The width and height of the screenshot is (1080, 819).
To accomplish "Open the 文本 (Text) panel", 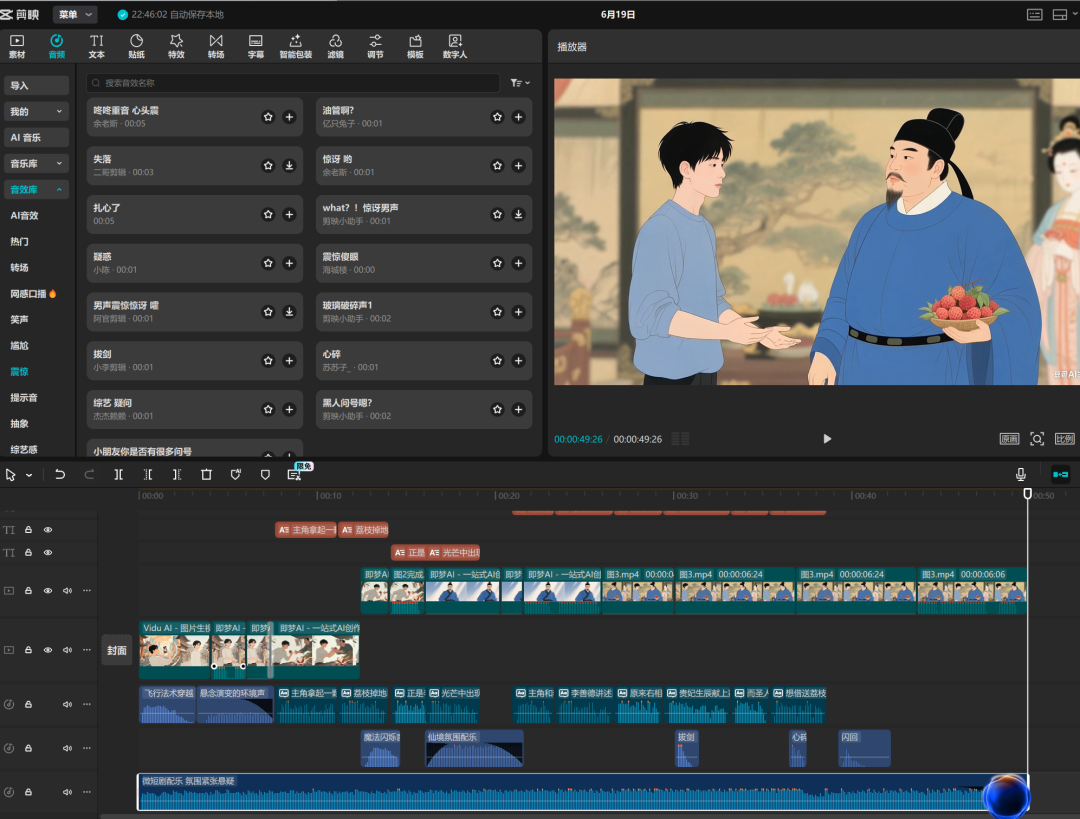I will pos(96,45).
